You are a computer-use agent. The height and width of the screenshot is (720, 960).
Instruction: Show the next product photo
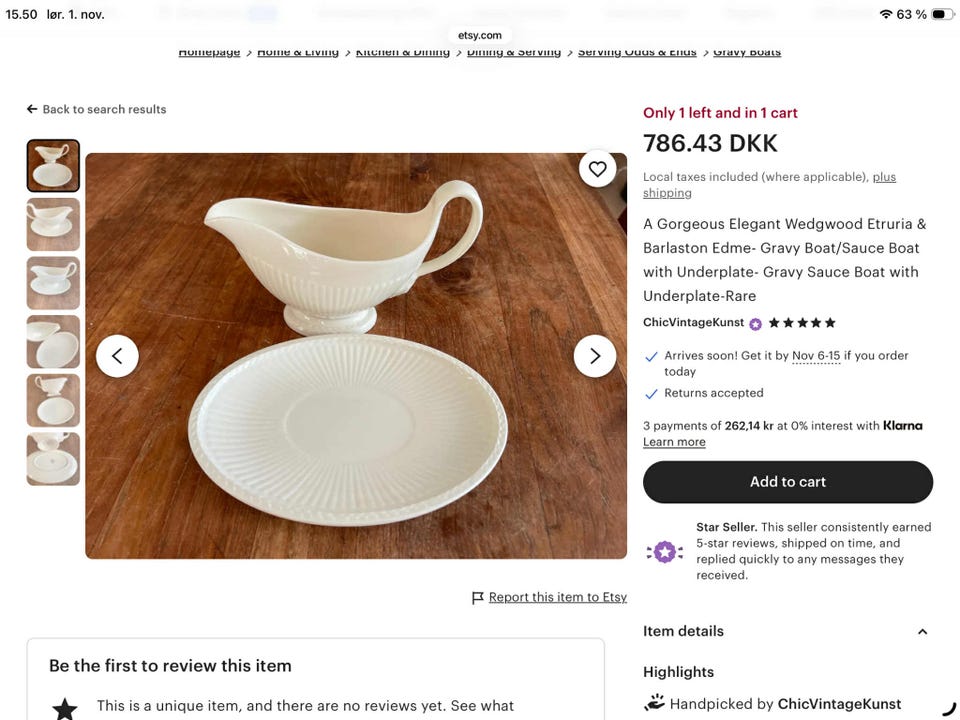595,355
